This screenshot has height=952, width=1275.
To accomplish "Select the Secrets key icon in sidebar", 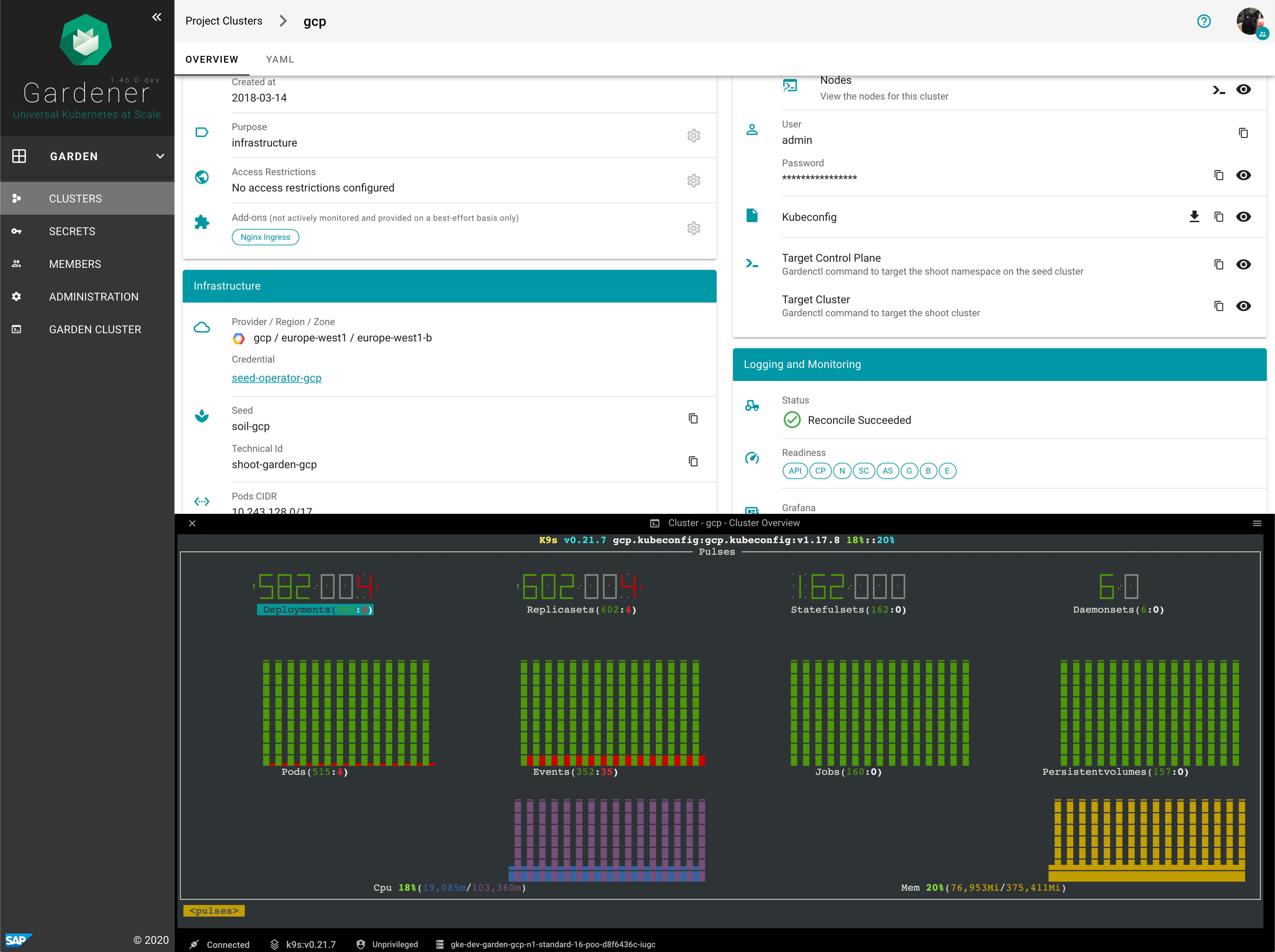I will 16,231.
